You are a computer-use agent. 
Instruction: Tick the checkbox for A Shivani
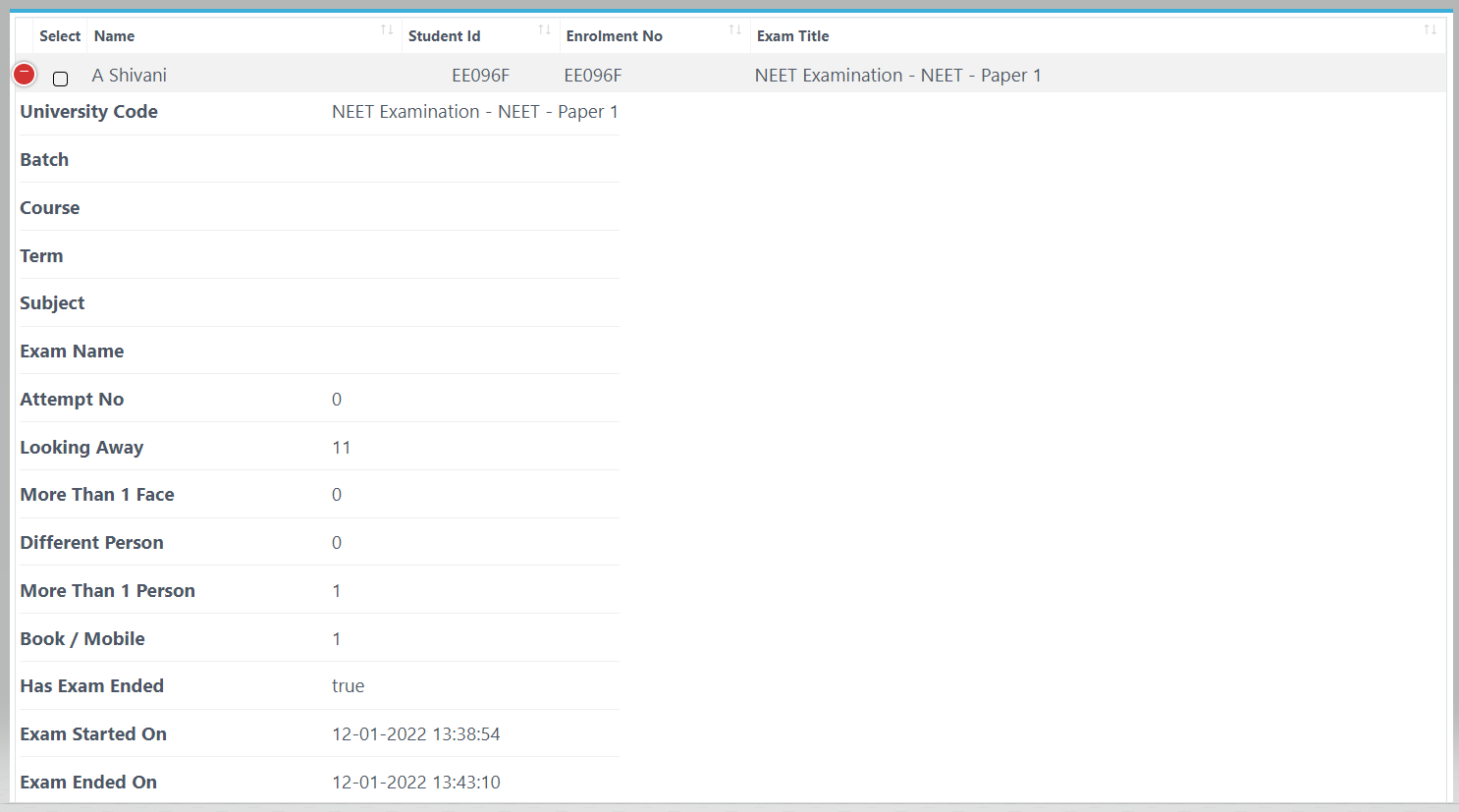60,79
